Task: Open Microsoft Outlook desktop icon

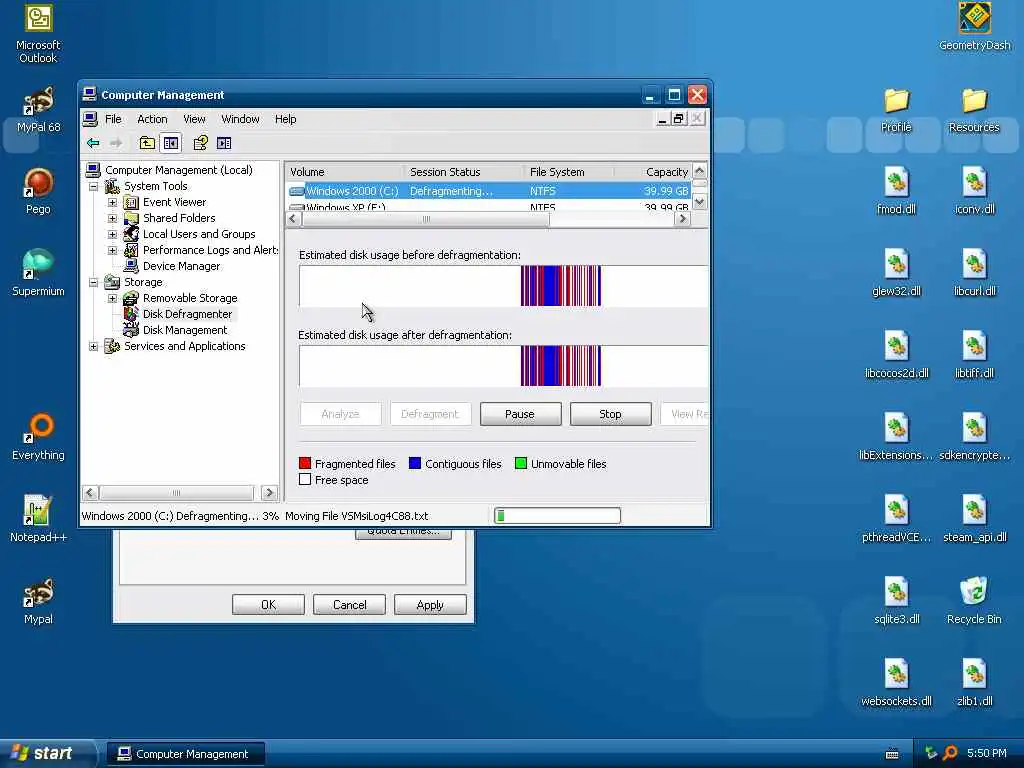Action: coord(39,34)
